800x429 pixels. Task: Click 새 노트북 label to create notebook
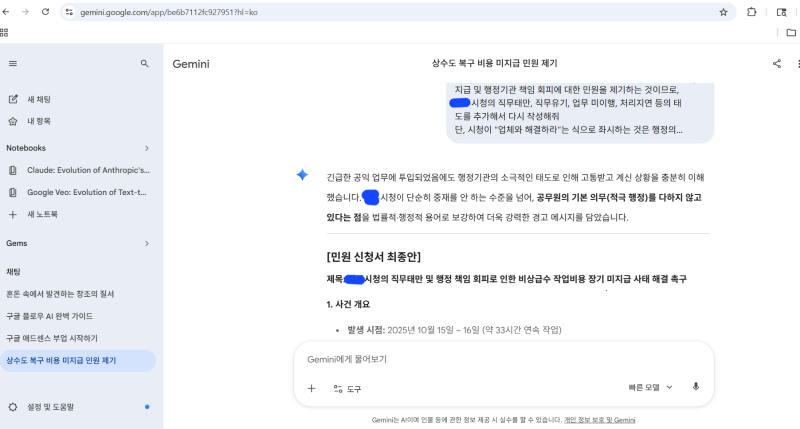coord(42,214)
